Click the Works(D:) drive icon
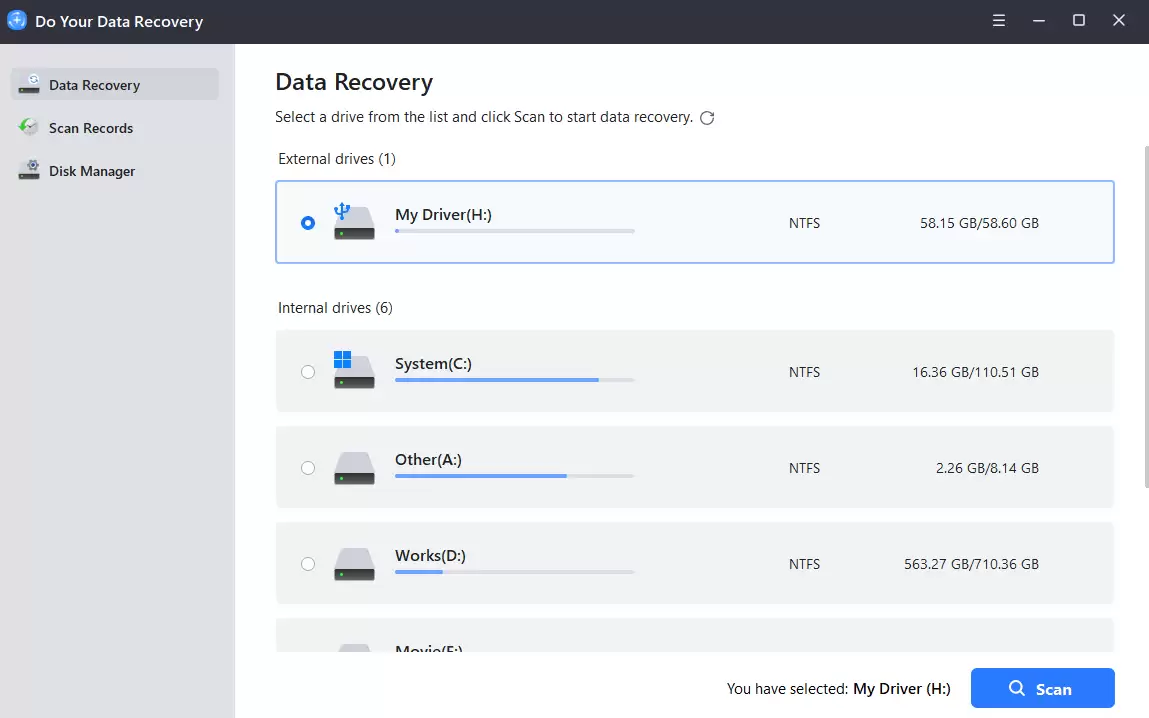 354,564
